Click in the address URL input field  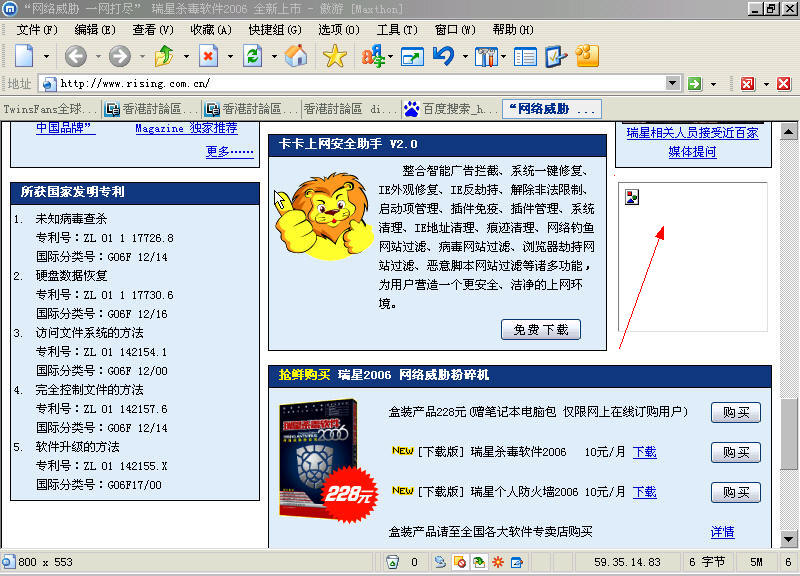point(361,83)
